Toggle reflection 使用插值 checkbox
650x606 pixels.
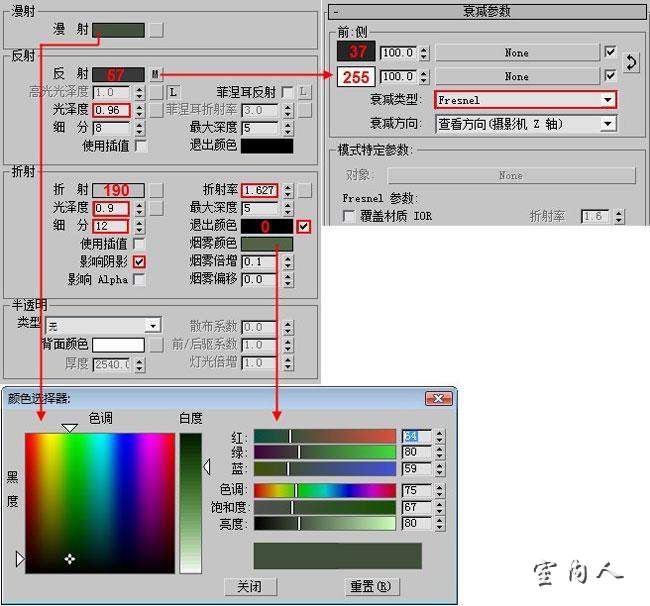140,146
